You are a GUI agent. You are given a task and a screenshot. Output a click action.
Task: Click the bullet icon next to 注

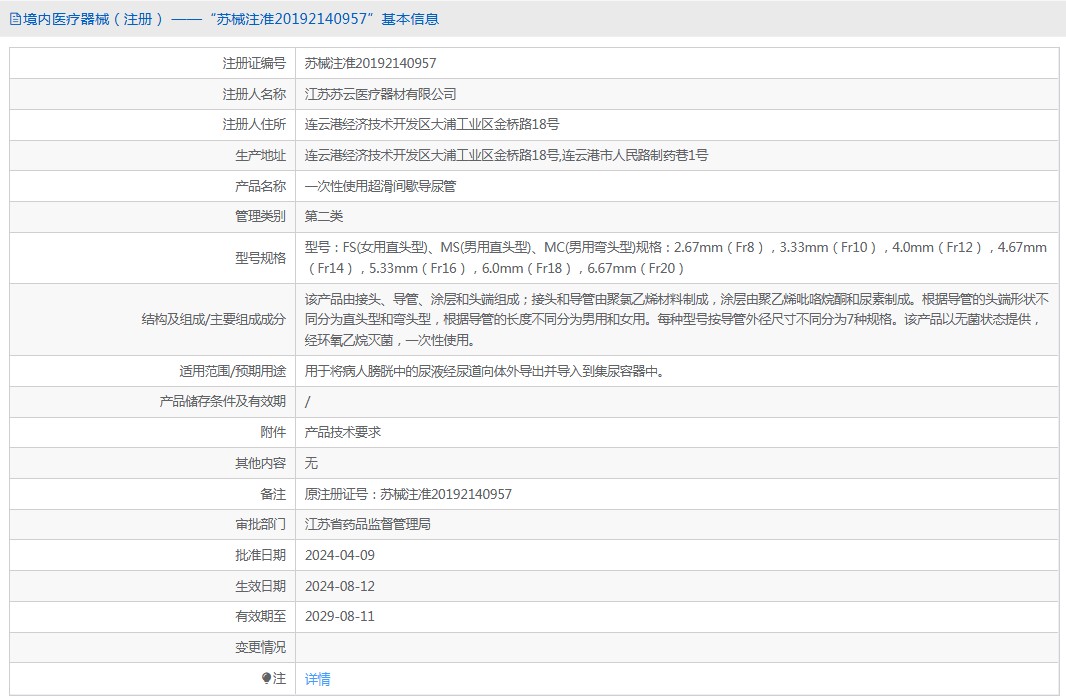pyautogui.click(x=267, y=678)
